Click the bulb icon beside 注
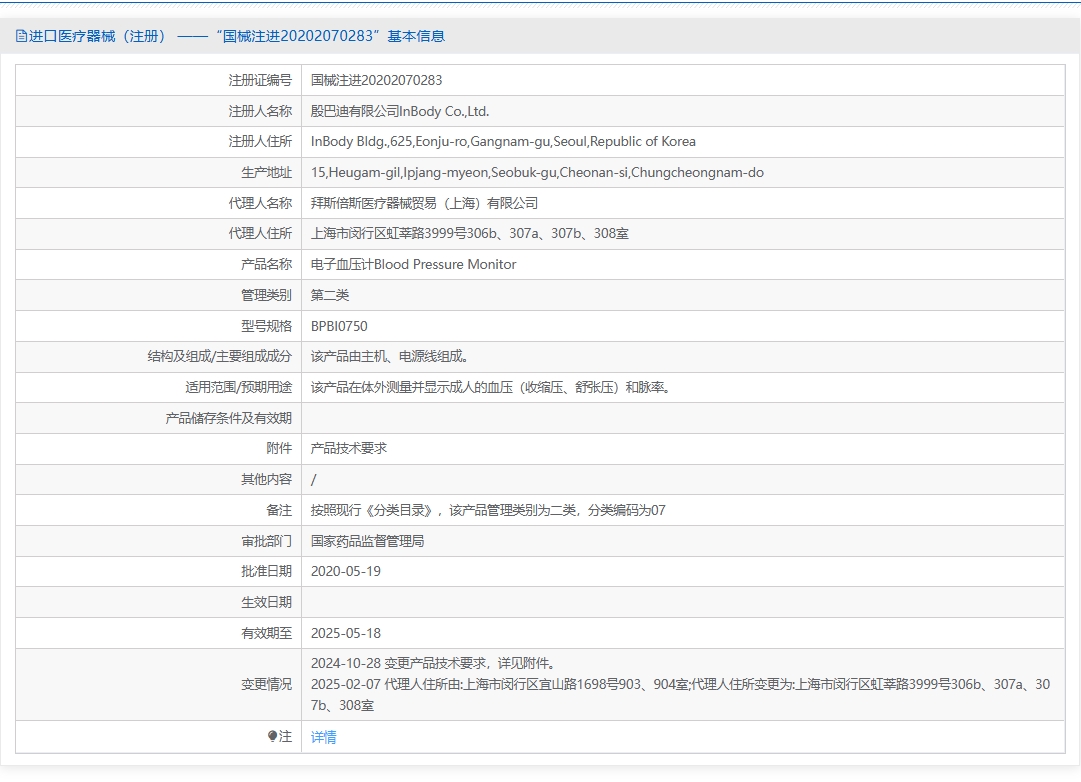The image size is (1081, 782). coord(272,736)
